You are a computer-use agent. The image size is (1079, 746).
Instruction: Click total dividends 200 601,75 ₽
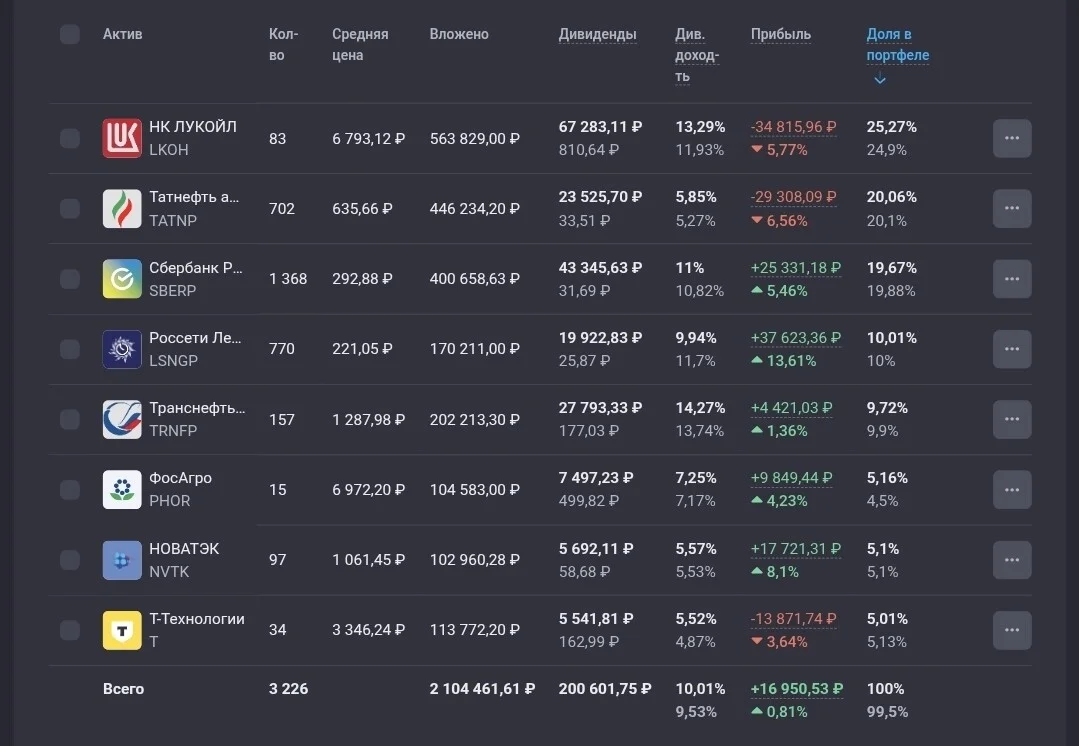pyautogui.click(x=604, y=688)
